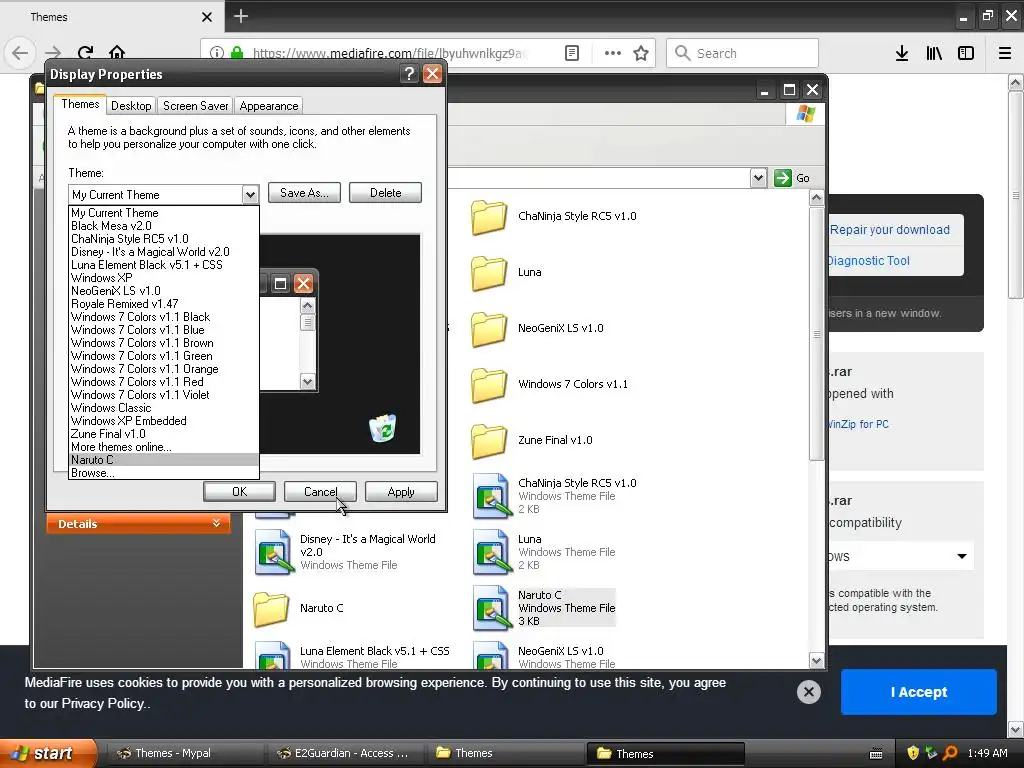Select the Themes tab in Display Properties

tap(80, 104)
